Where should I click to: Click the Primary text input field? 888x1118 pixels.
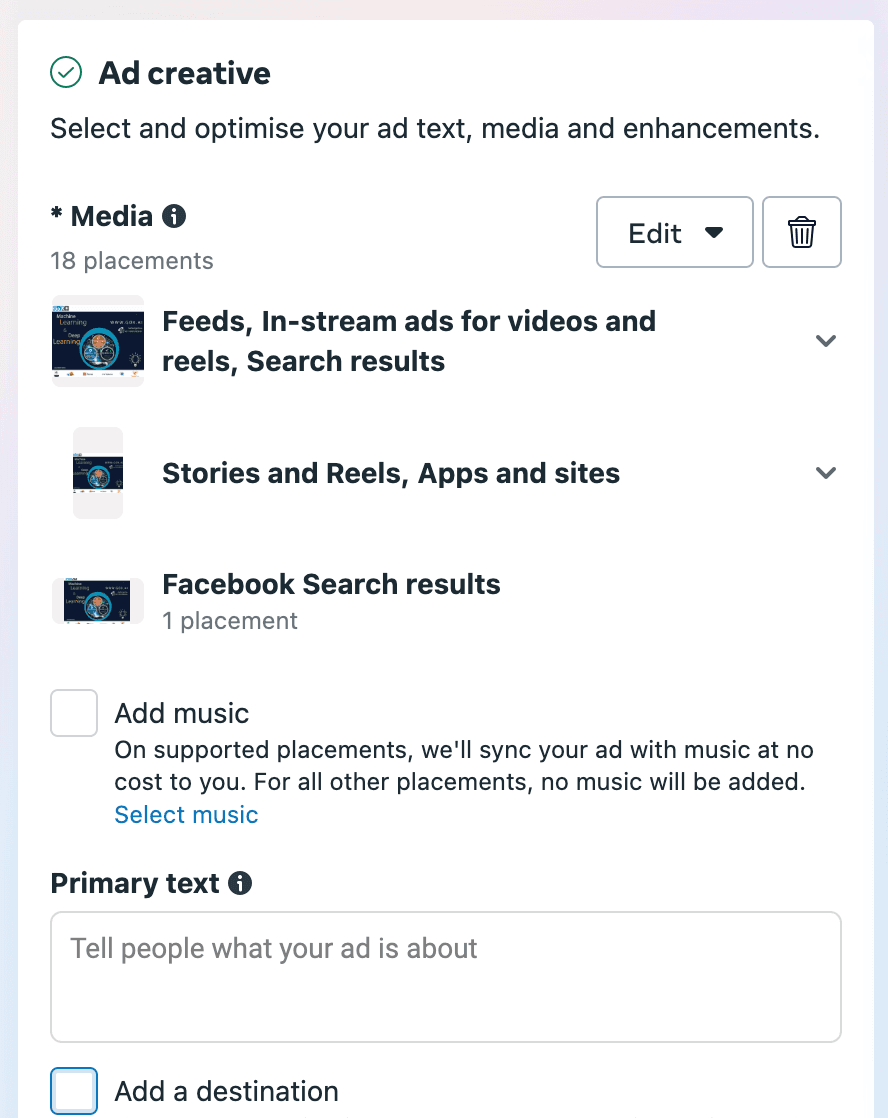coord(445,976)
